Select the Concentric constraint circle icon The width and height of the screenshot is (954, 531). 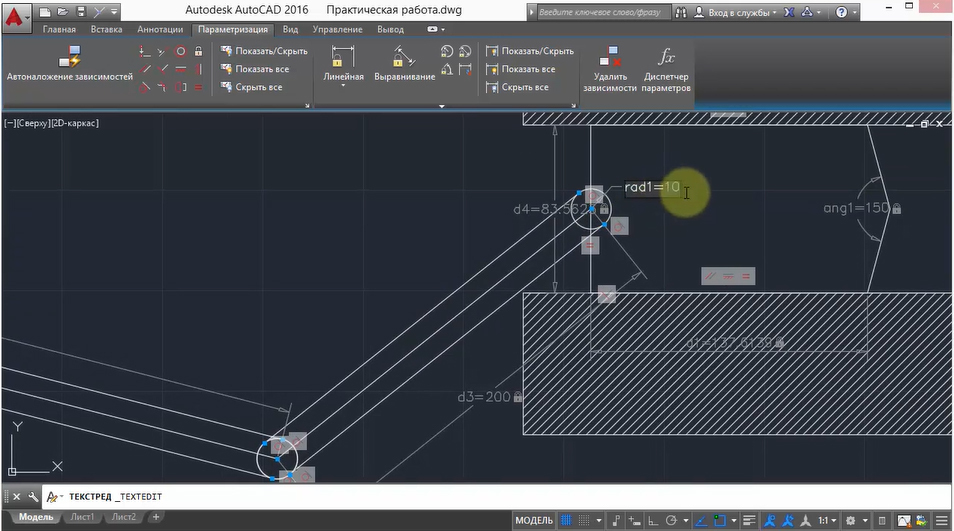click(x=180, y=52)
